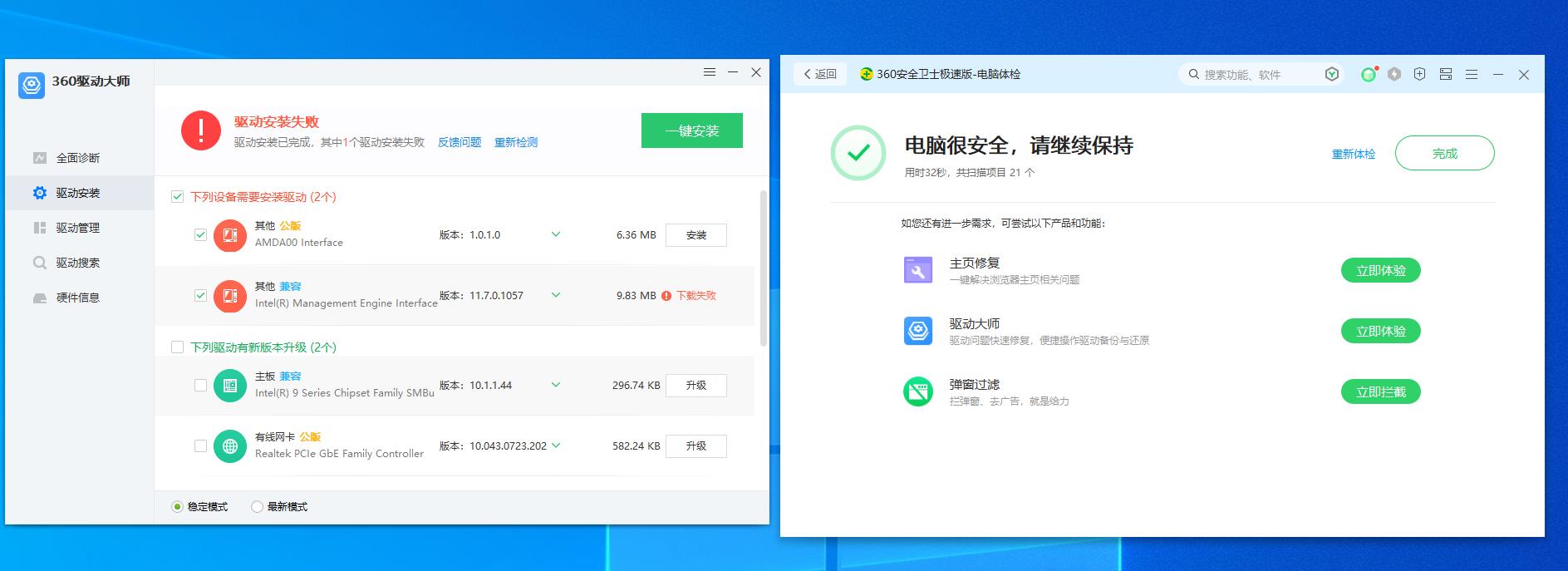Open 驱动搜索 driver search page
1568x571 pixels.
(x=79, y=263)
